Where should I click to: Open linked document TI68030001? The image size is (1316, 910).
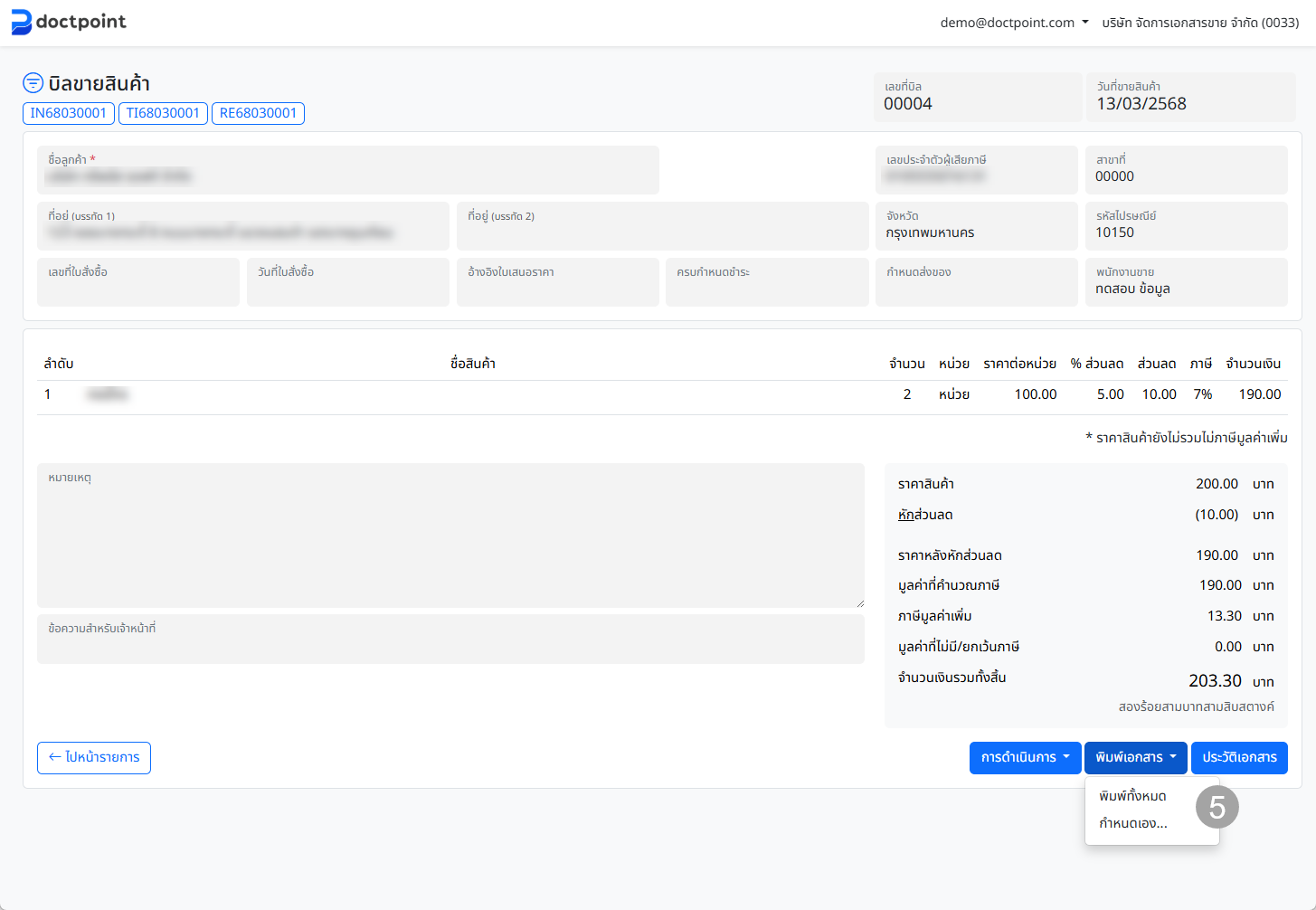click(163, 113)
